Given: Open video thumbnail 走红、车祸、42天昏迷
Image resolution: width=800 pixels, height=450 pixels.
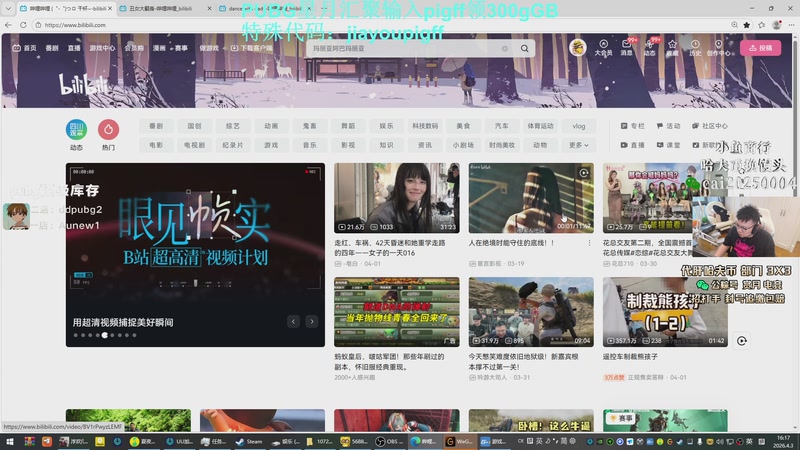Looking at the screenshot, I should [396, 198].
